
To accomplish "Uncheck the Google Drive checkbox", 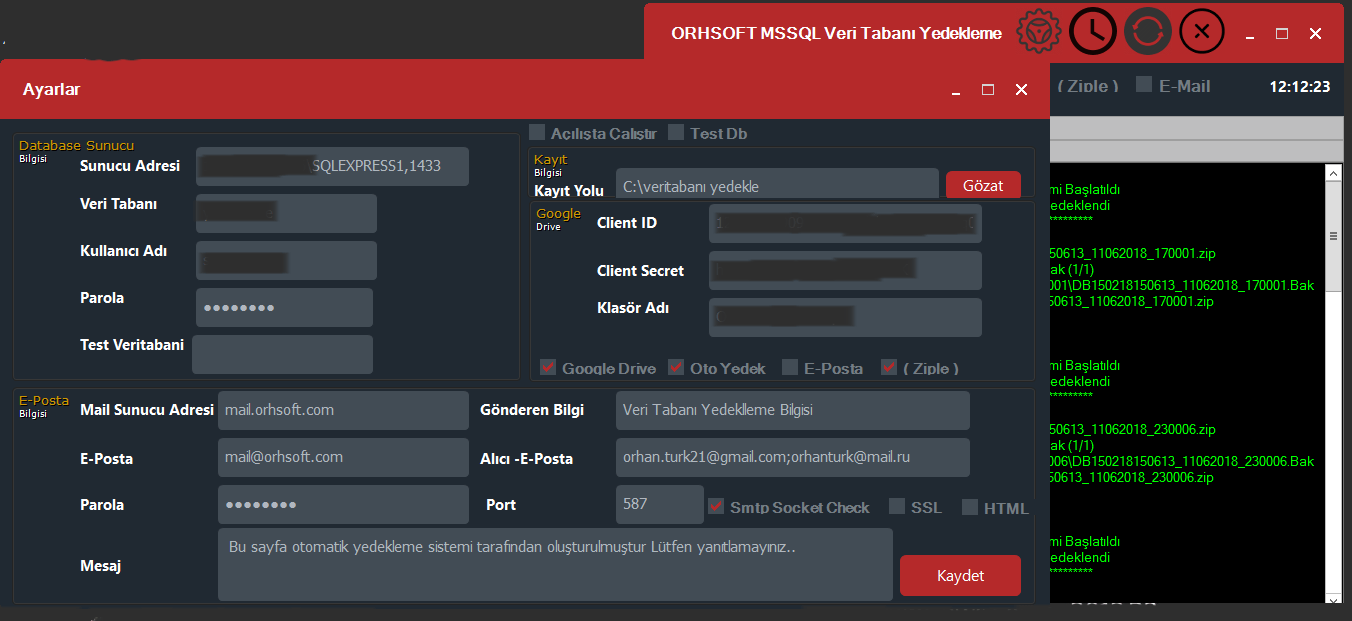I will click(x=548, y=367).
